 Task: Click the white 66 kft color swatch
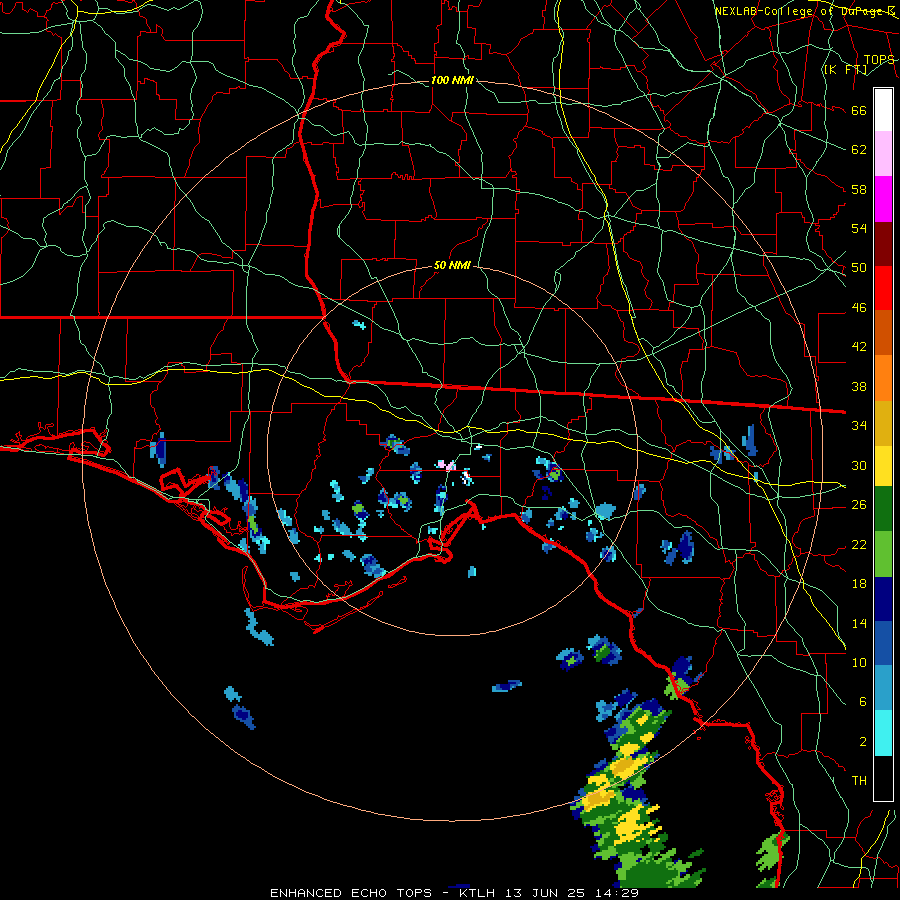click(883, 110)
